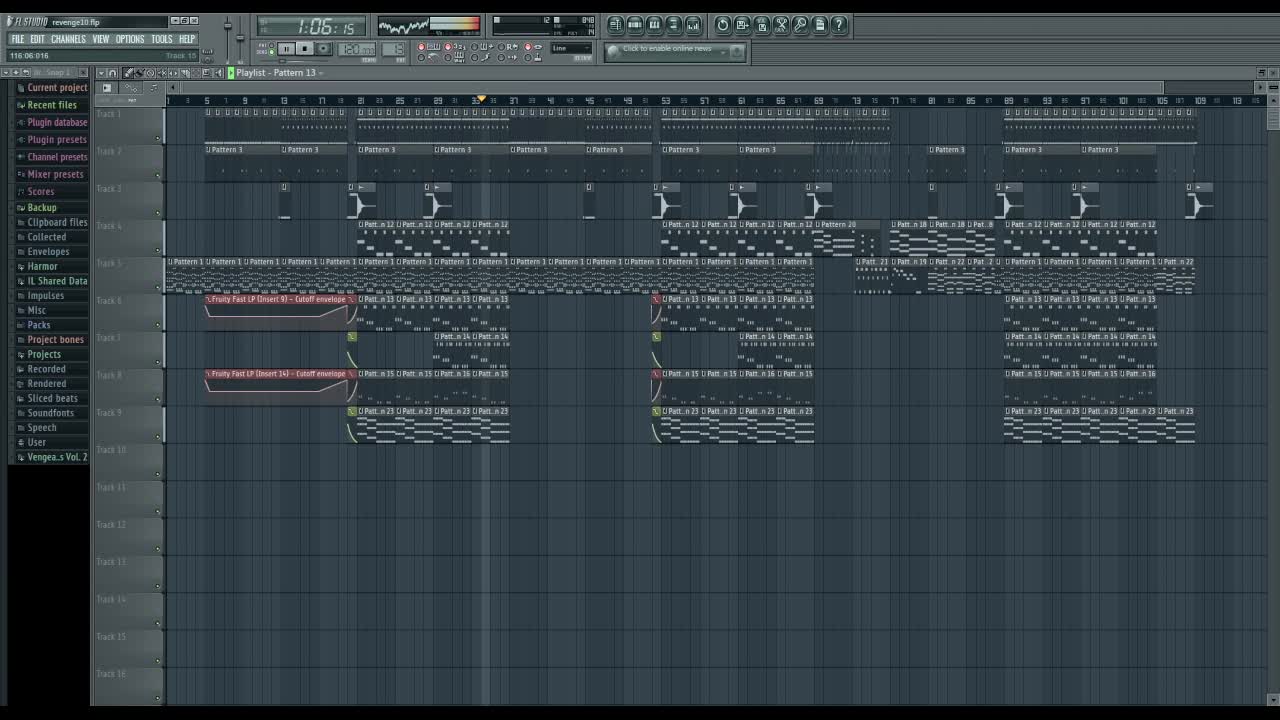Viewport: 1280px width, 720px height.
Task: Click the Recent files browser entry
Action: [52, 104]
